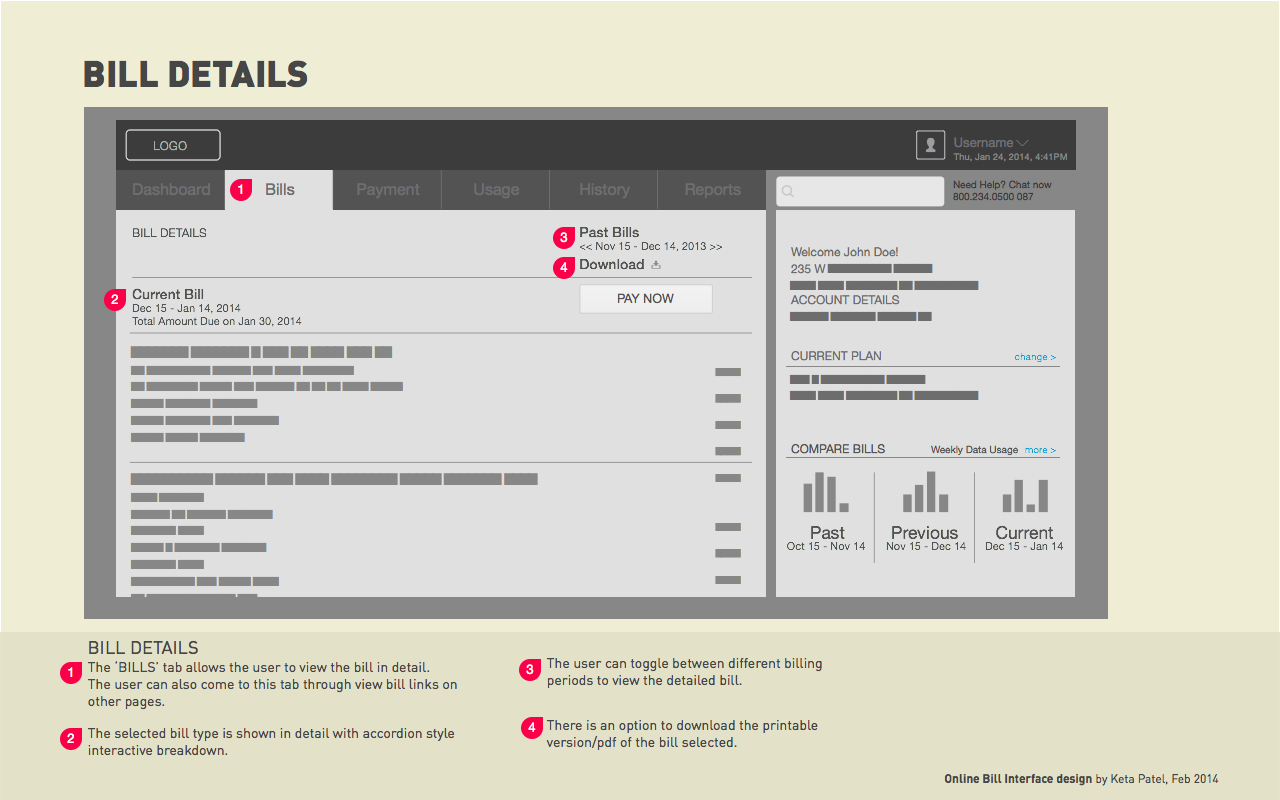
Task: Go to the Usage tab
Action: (496, 189)
